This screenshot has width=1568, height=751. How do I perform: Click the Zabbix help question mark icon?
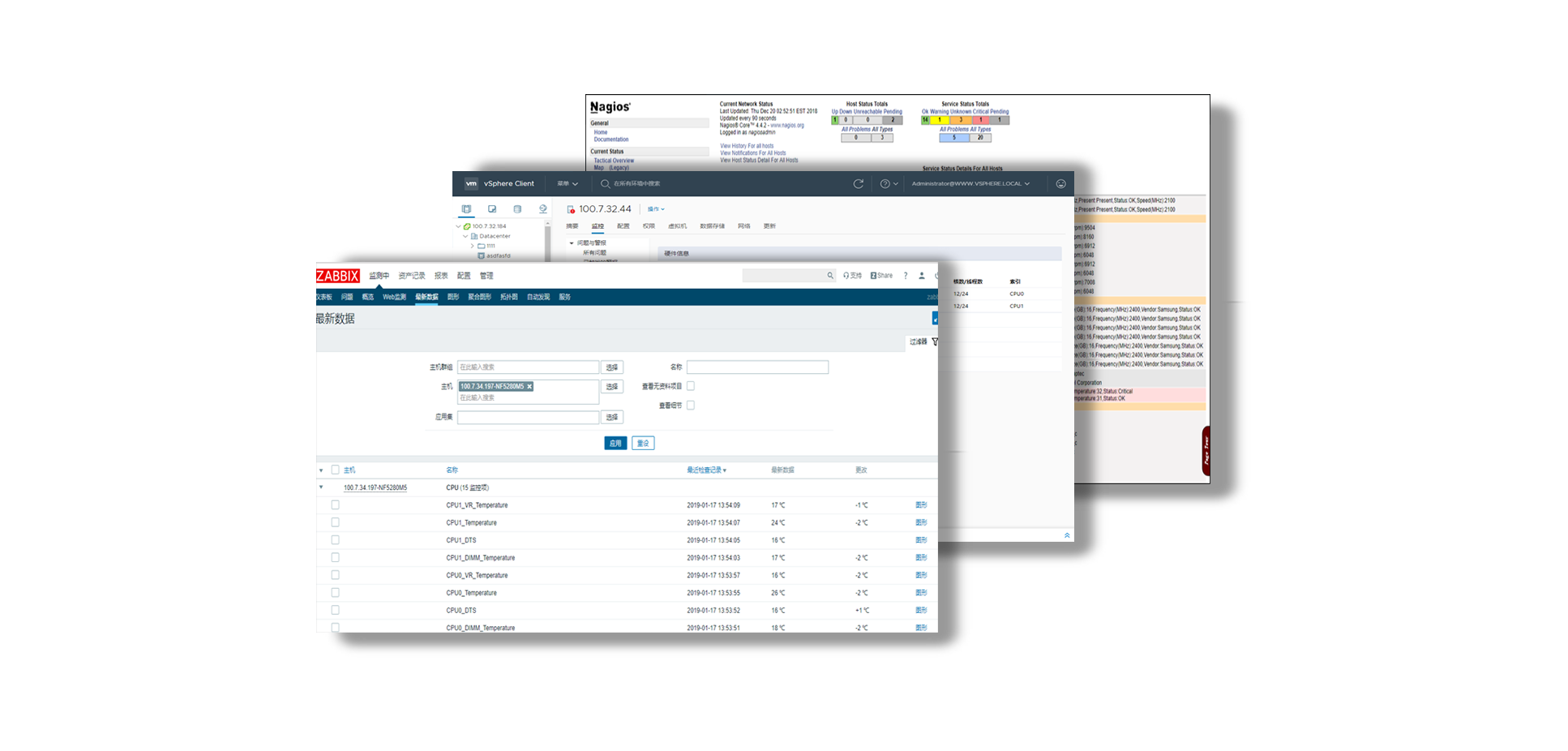coord(906,276)
